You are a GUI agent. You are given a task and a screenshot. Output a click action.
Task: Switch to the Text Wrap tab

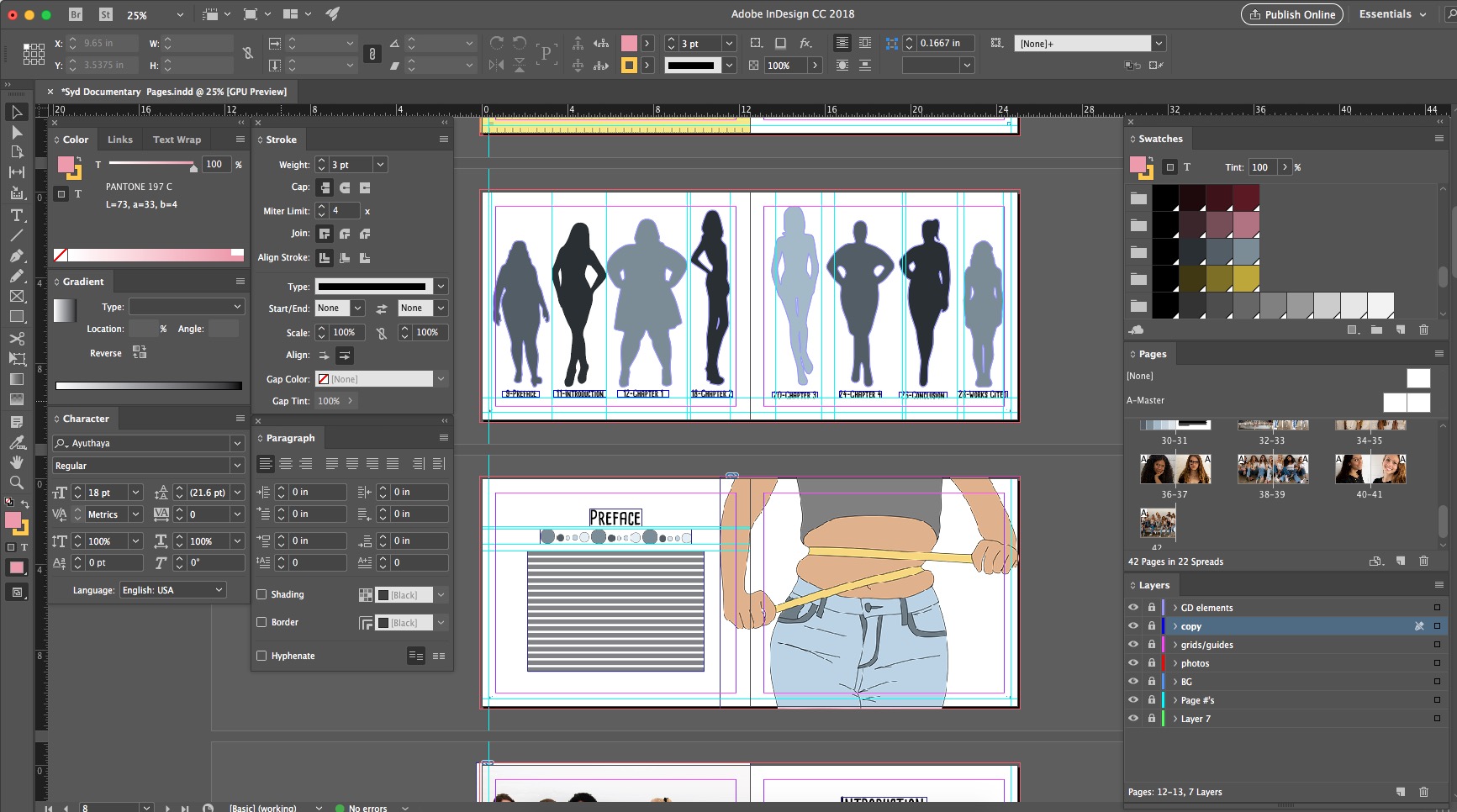[177, 140]
